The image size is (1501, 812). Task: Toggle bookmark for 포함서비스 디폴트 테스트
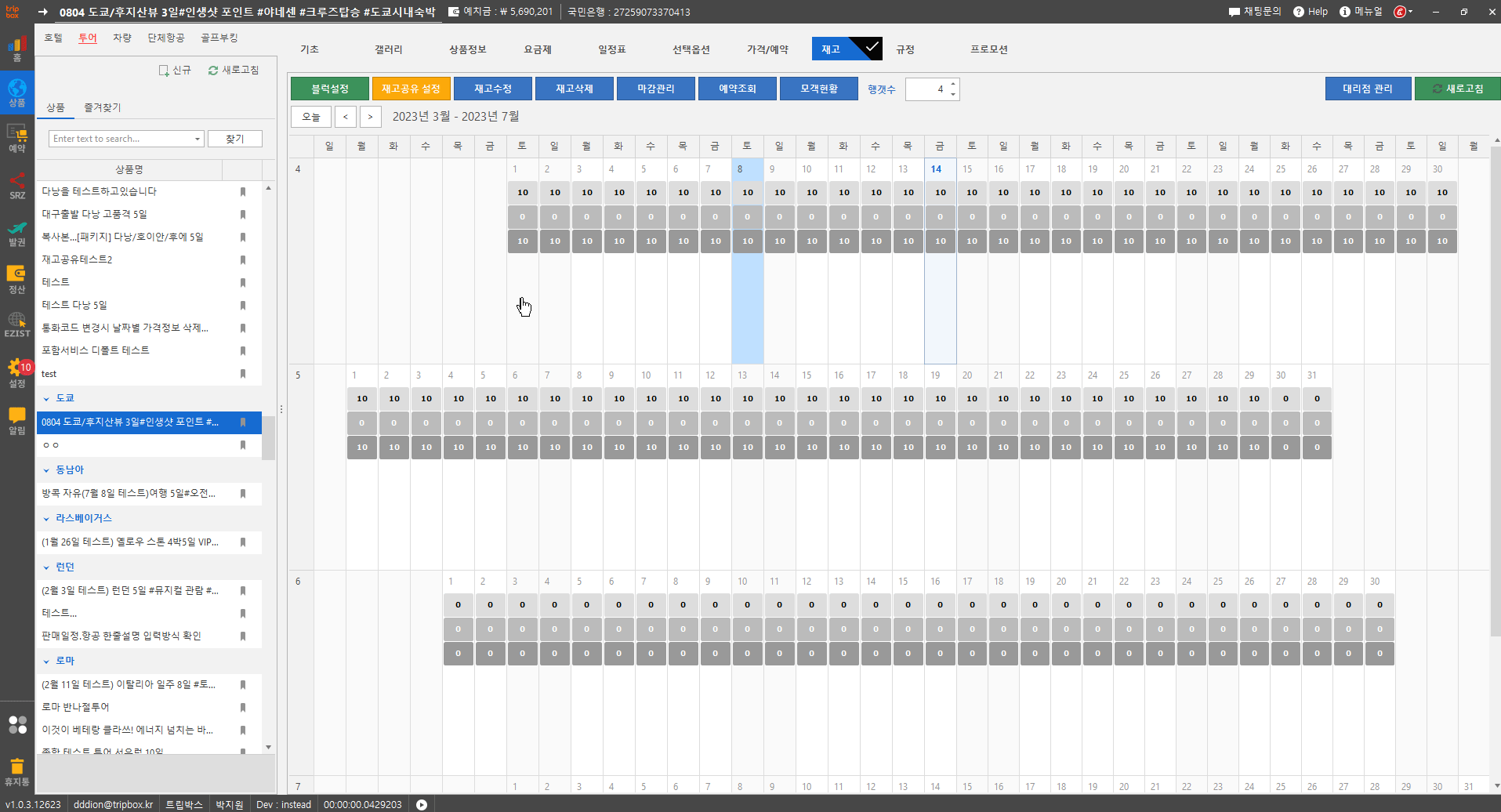tap(243, 351)
